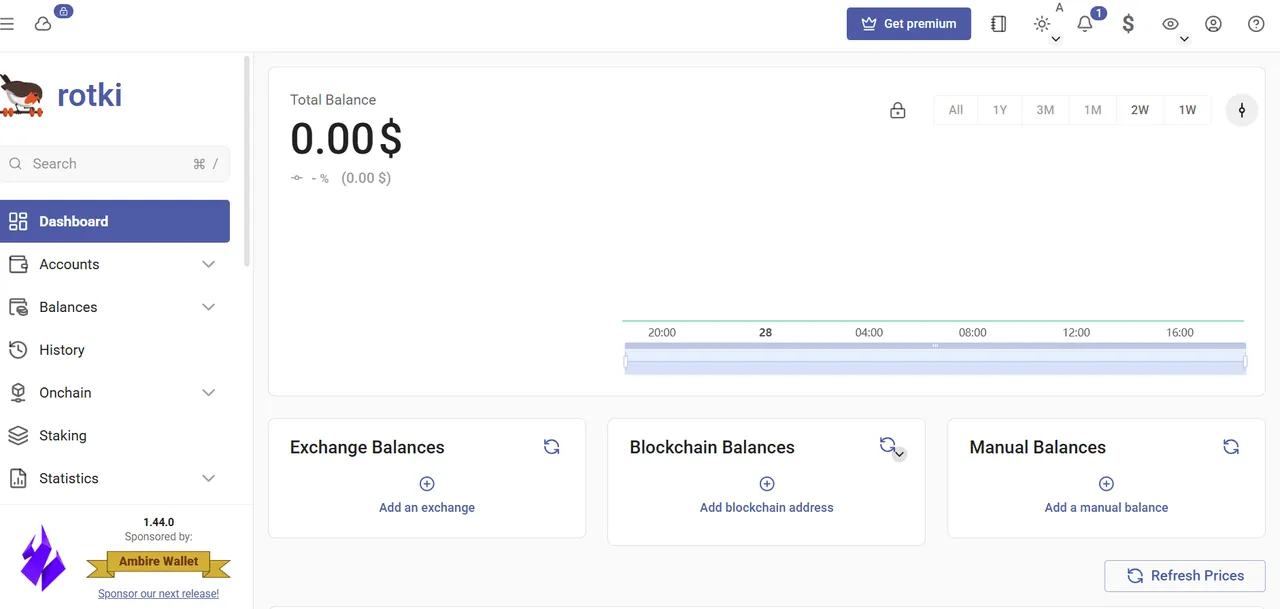The height and width of the screenshot is (609, 1280).
Task: Click the padlock icon near the chart
Action: tap(898, 110)
